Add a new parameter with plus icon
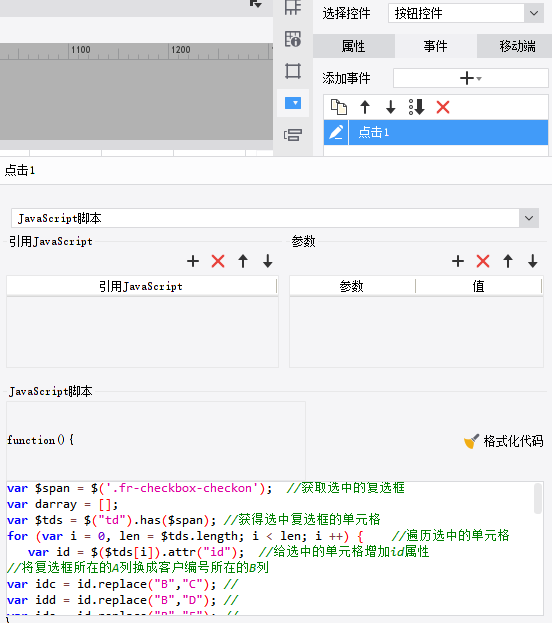The height and width of the screenshot is (623, 552). click(458, 261)
